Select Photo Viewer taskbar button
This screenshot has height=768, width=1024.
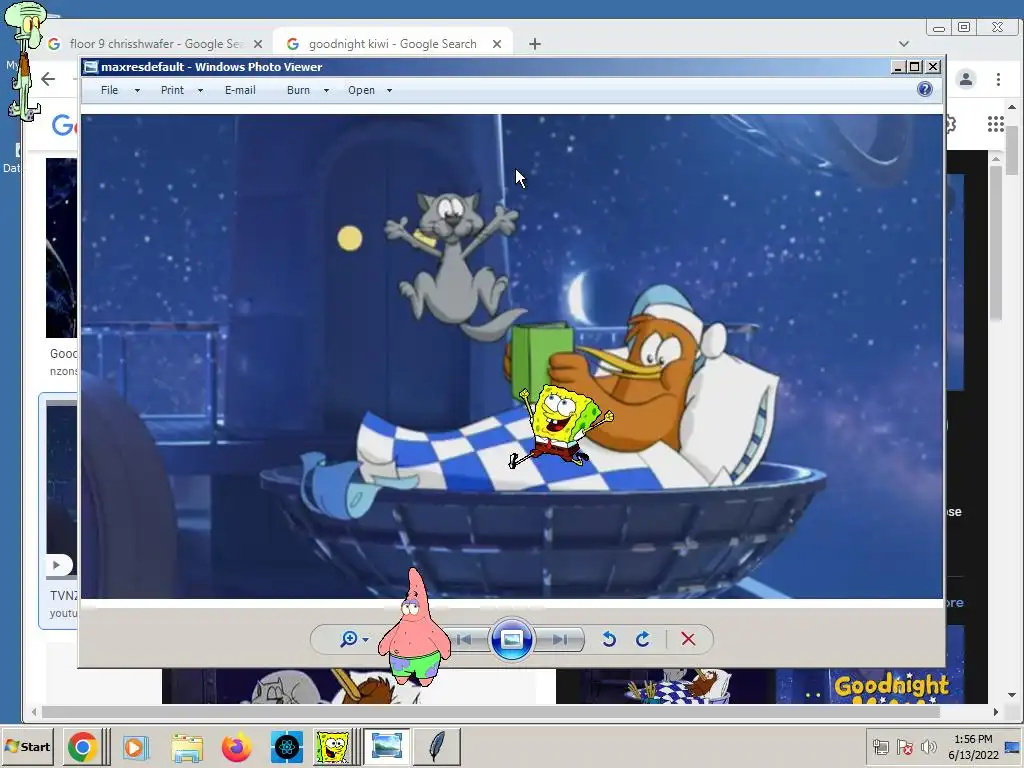(x=386, y=747)
